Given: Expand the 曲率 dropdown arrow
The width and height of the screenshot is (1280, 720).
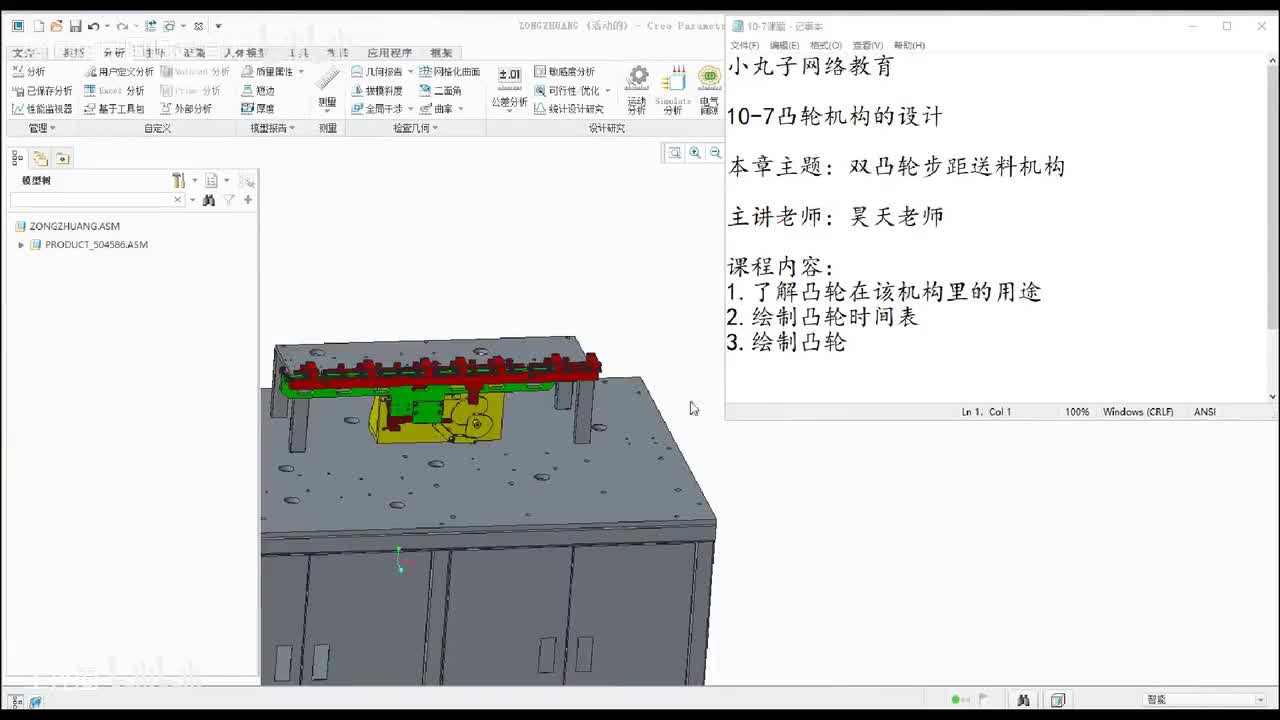Looking at the screenshot, I should (x=460, y=109).
